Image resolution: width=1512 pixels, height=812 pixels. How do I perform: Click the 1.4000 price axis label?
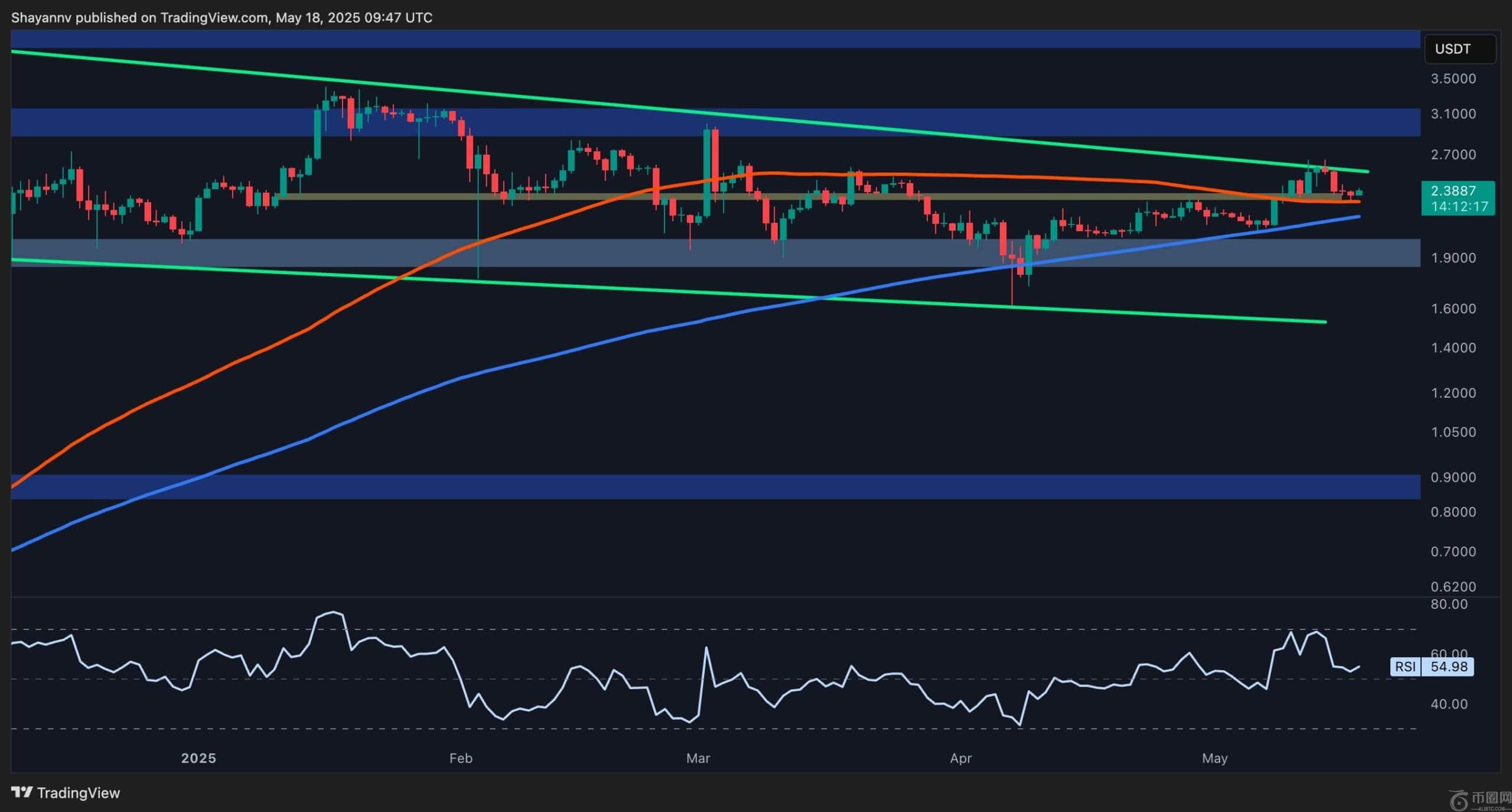(x=1453, y=347)
